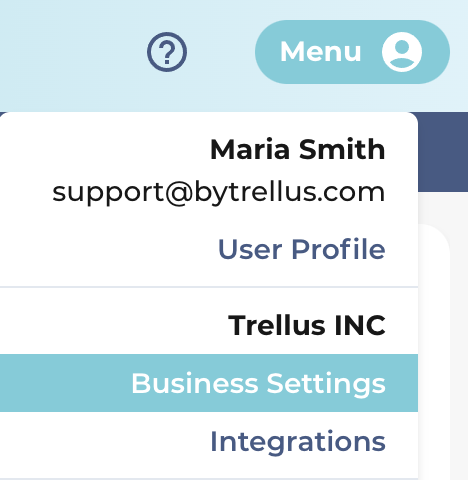Screen dimensions: 468x480
Task: Close the dropdown with the Menu pill button
Action: [352, 52]
